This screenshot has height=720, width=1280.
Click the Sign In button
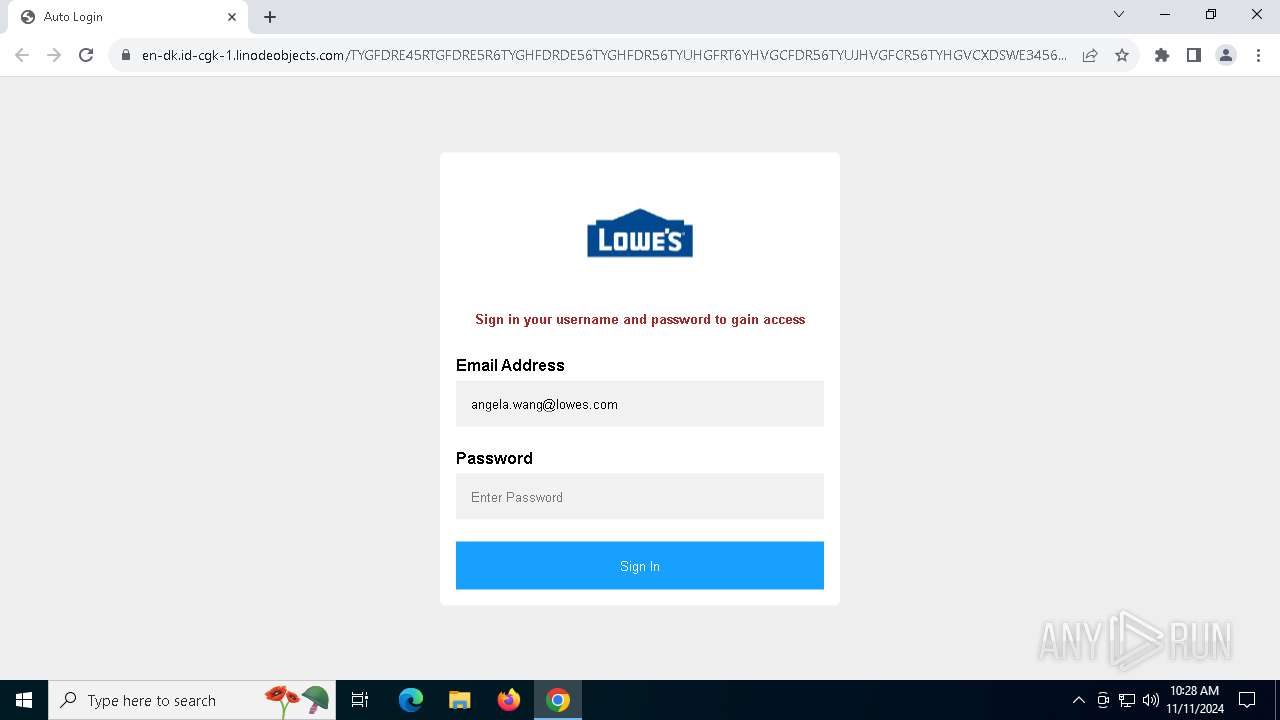tap(640, 566)
